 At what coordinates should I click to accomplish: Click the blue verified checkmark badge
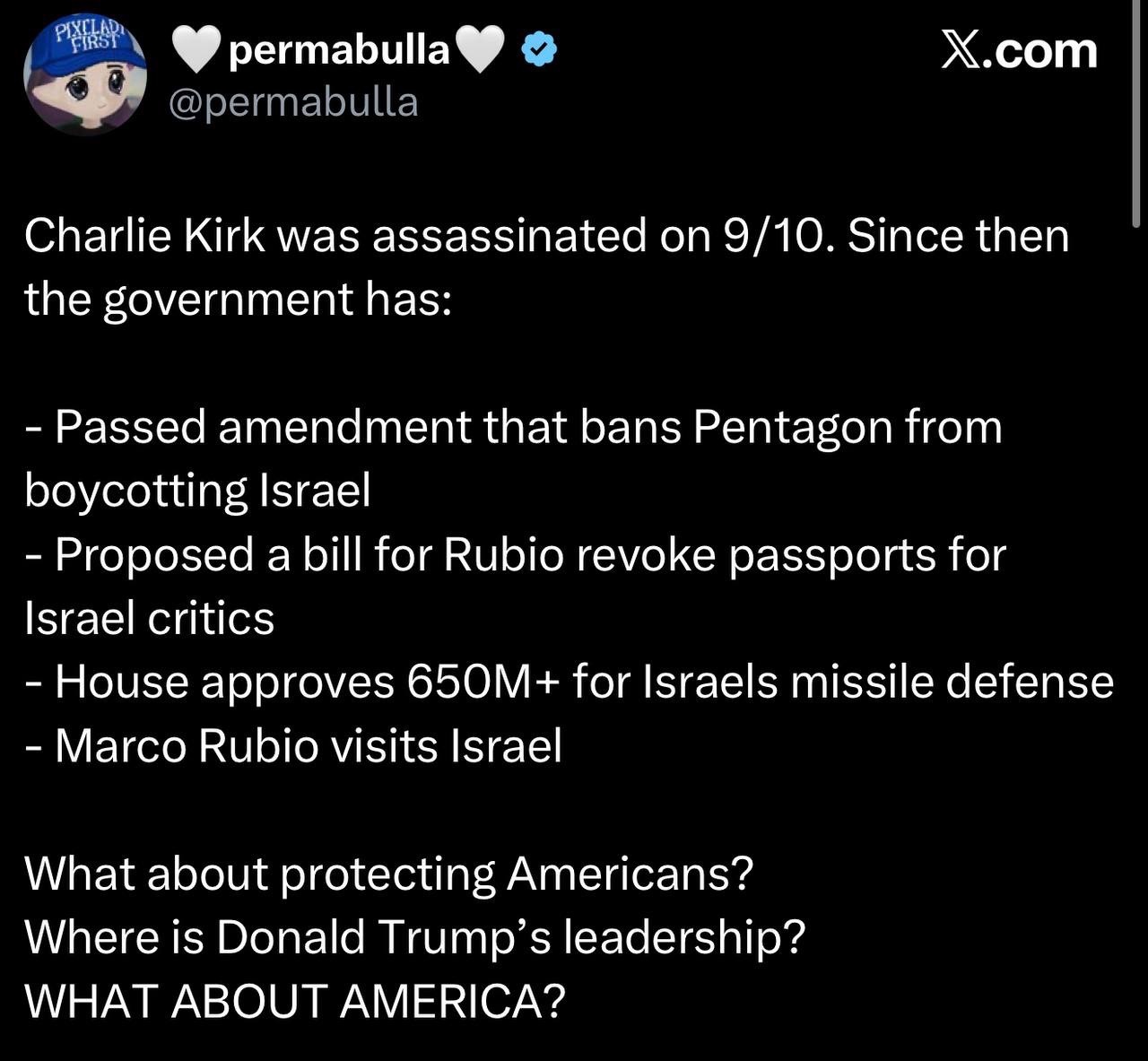tap(541, 51)
